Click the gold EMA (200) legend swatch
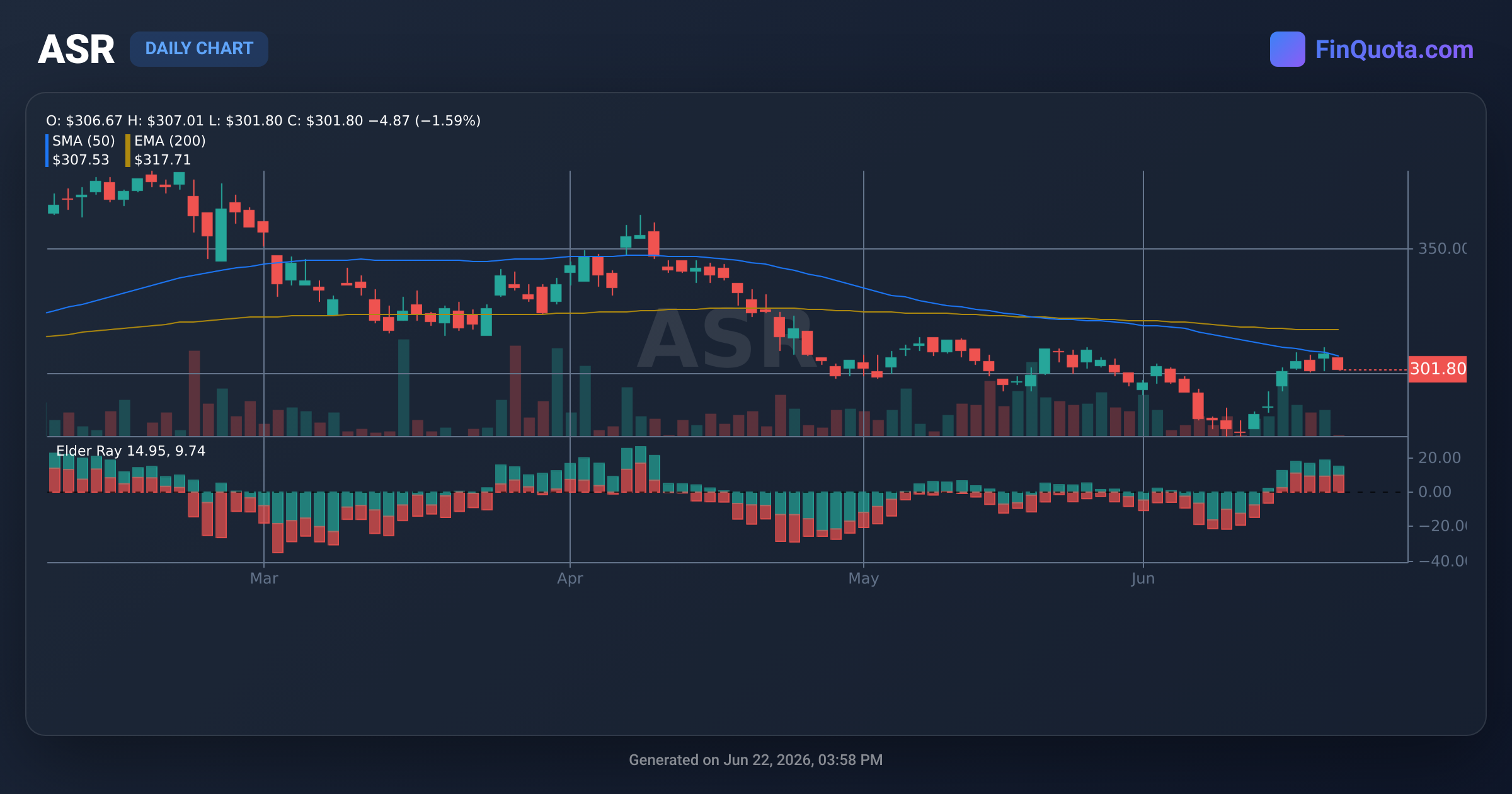This screenshot has width=1512, height=794. (x=128, y=151)
